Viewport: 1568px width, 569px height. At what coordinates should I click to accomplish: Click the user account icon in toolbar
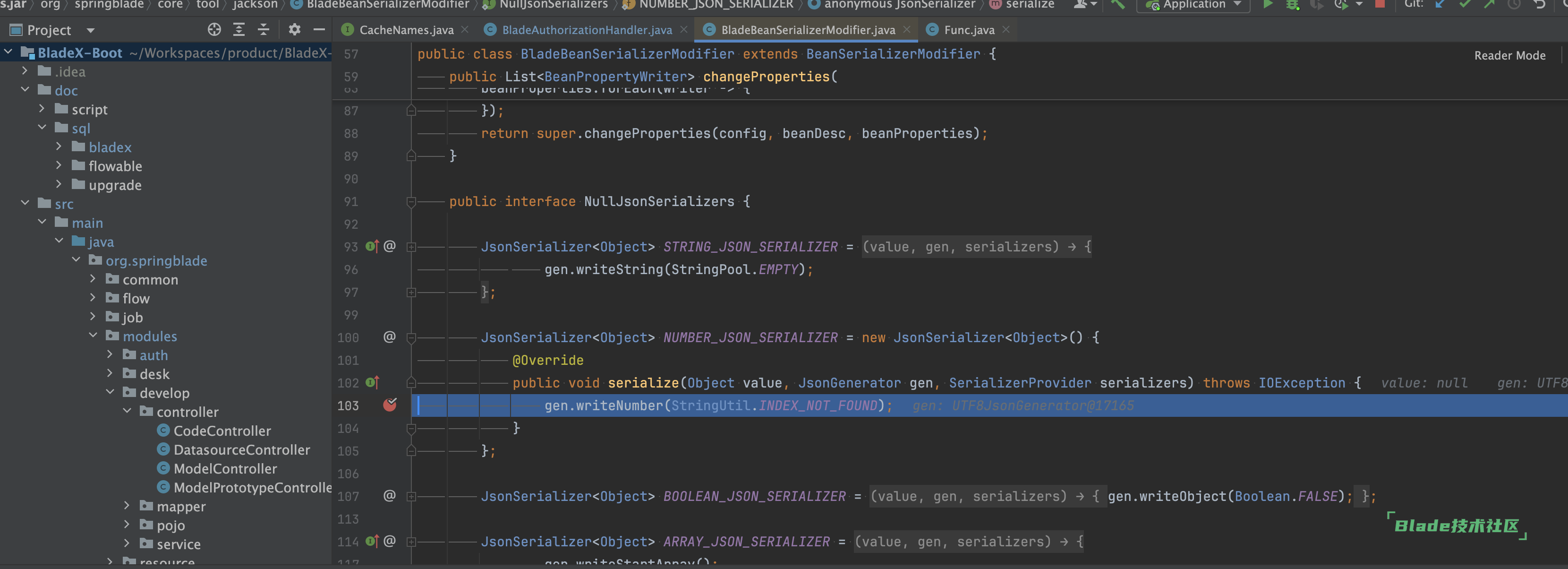point(1081,4)
